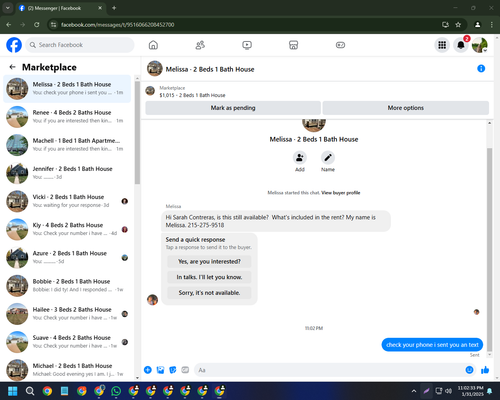Screen dimensions: 500x400
Task: Click the $1,015 listing title in header
Action: coord(192,95)
